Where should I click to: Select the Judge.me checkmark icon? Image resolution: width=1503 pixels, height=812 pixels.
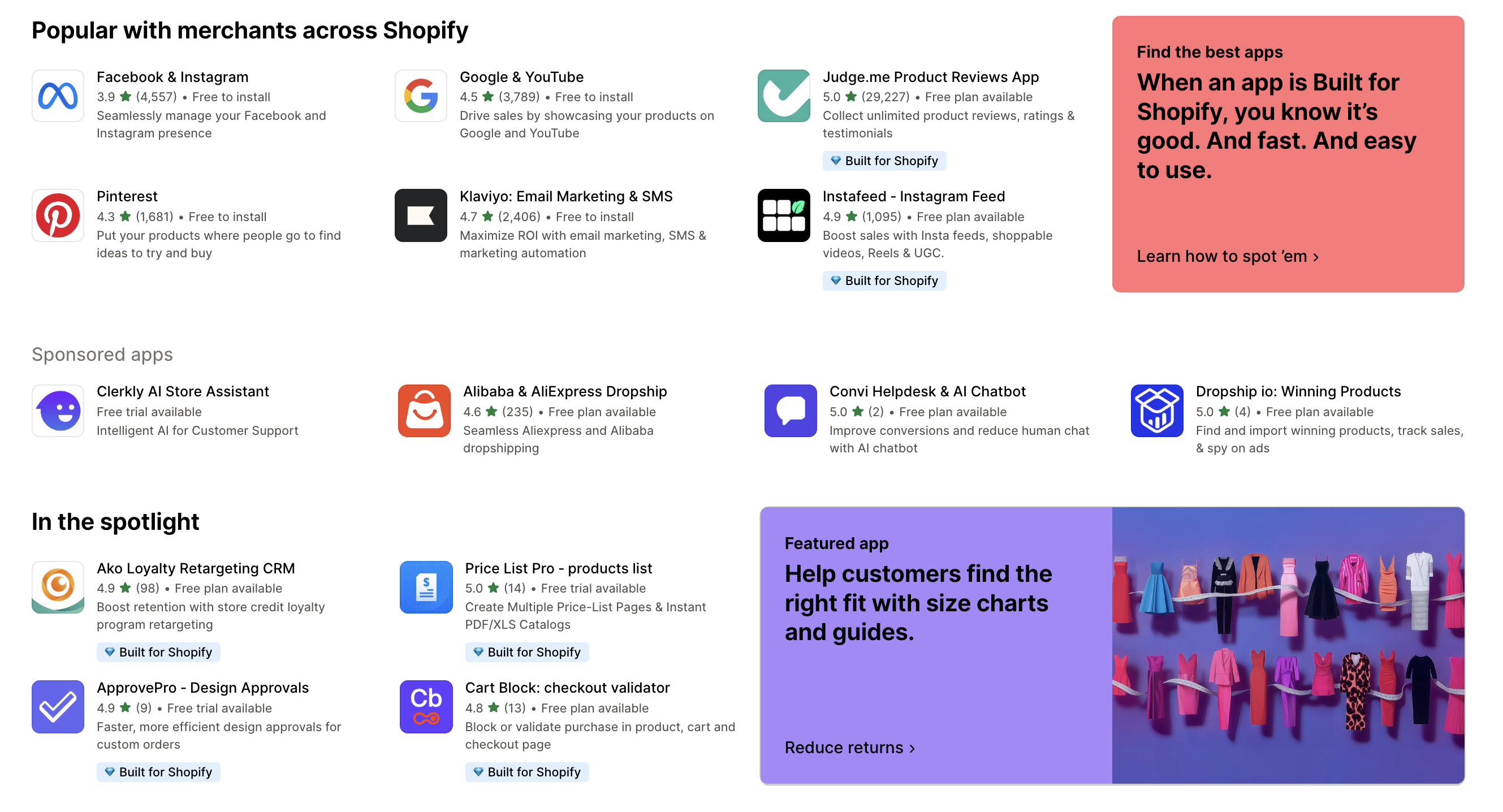tap(784, 95)
